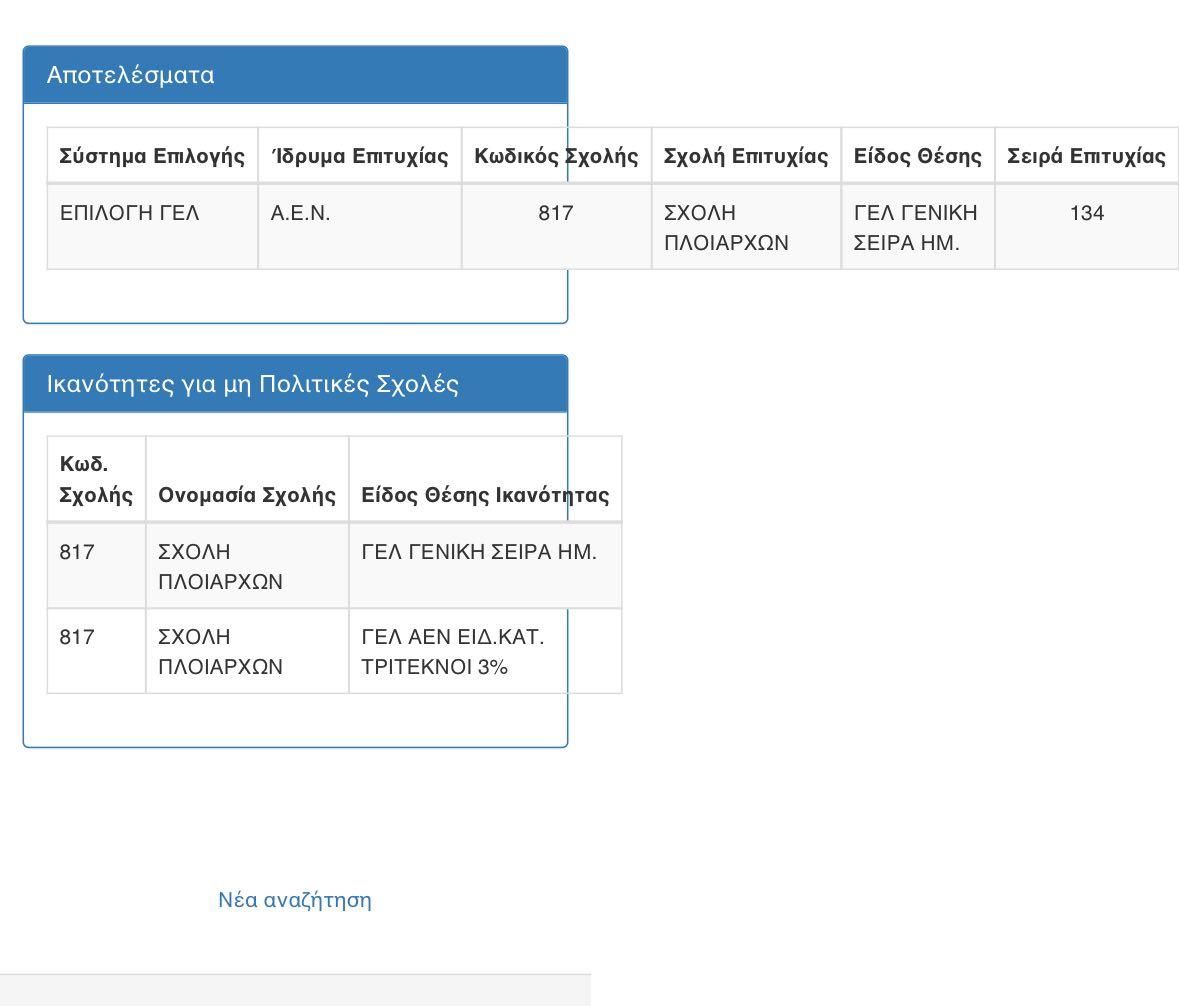Click the 'Κωδικός Σχολής' column header
This screenshot has height=1006, width=1179.
(x=556, y=156)
